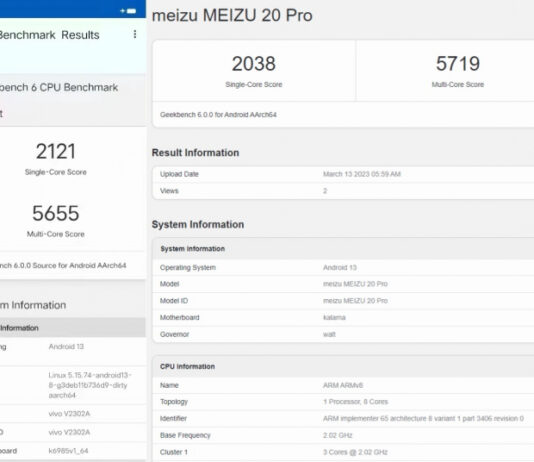Click the Base Frequency value '2.02 GHz'
Viewport: 534px width, 462px height.
pos(337,435)
